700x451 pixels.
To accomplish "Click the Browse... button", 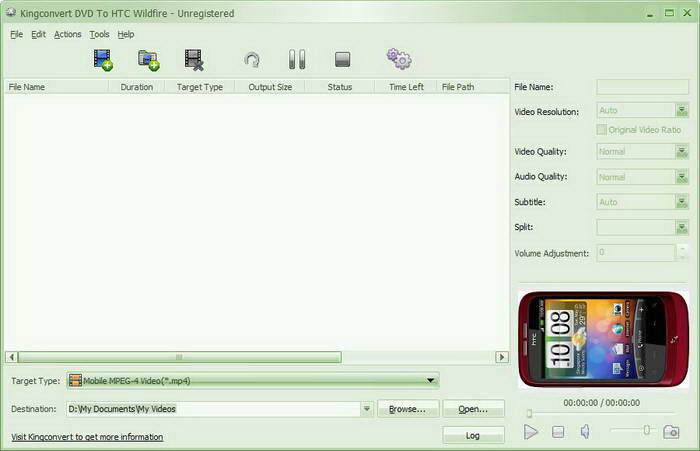I will [407, 409].
